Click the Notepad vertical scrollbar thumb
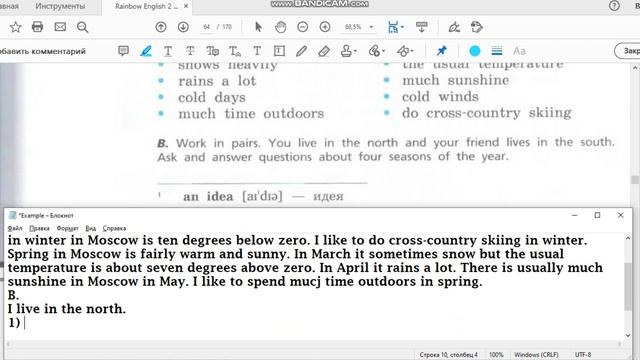Viewport: 640px width, 360px height. click(628, 287)
